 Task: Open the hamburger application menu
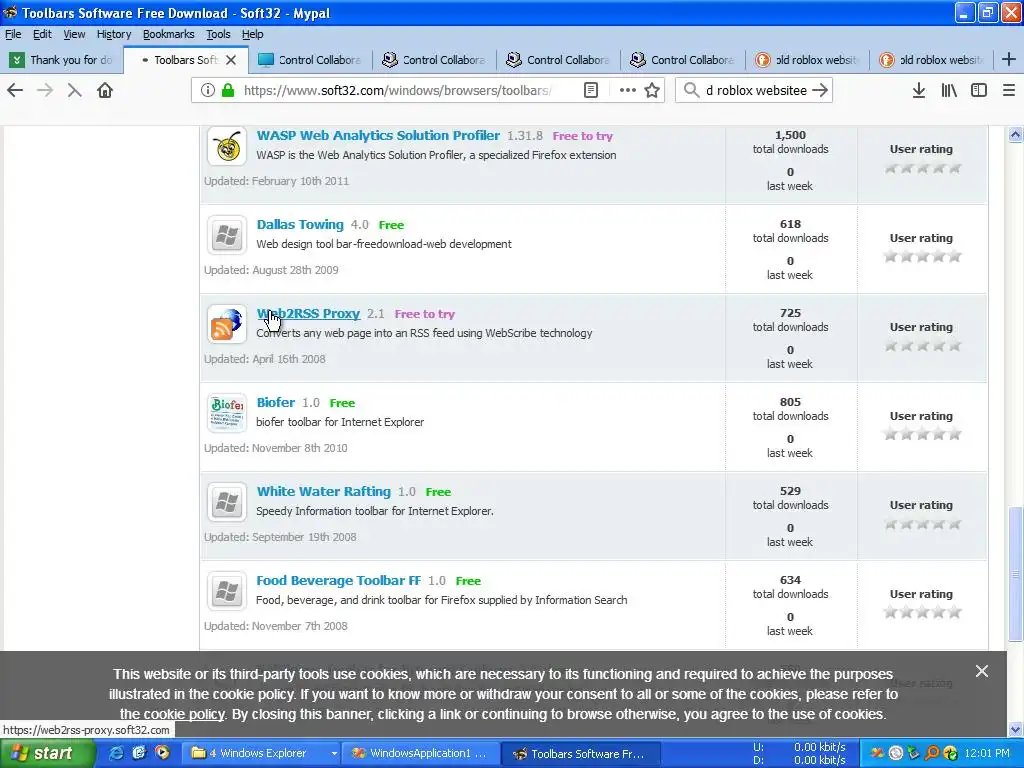[x=1008, y=90]
